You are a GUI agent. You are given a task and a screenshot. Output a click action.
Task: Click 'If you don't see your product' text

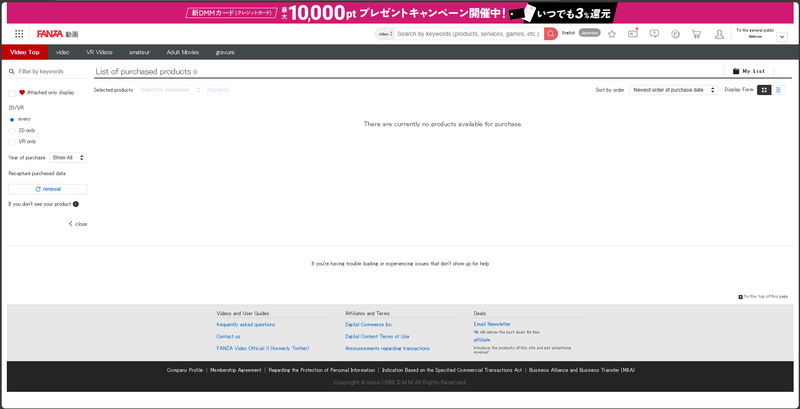point(39,204)
